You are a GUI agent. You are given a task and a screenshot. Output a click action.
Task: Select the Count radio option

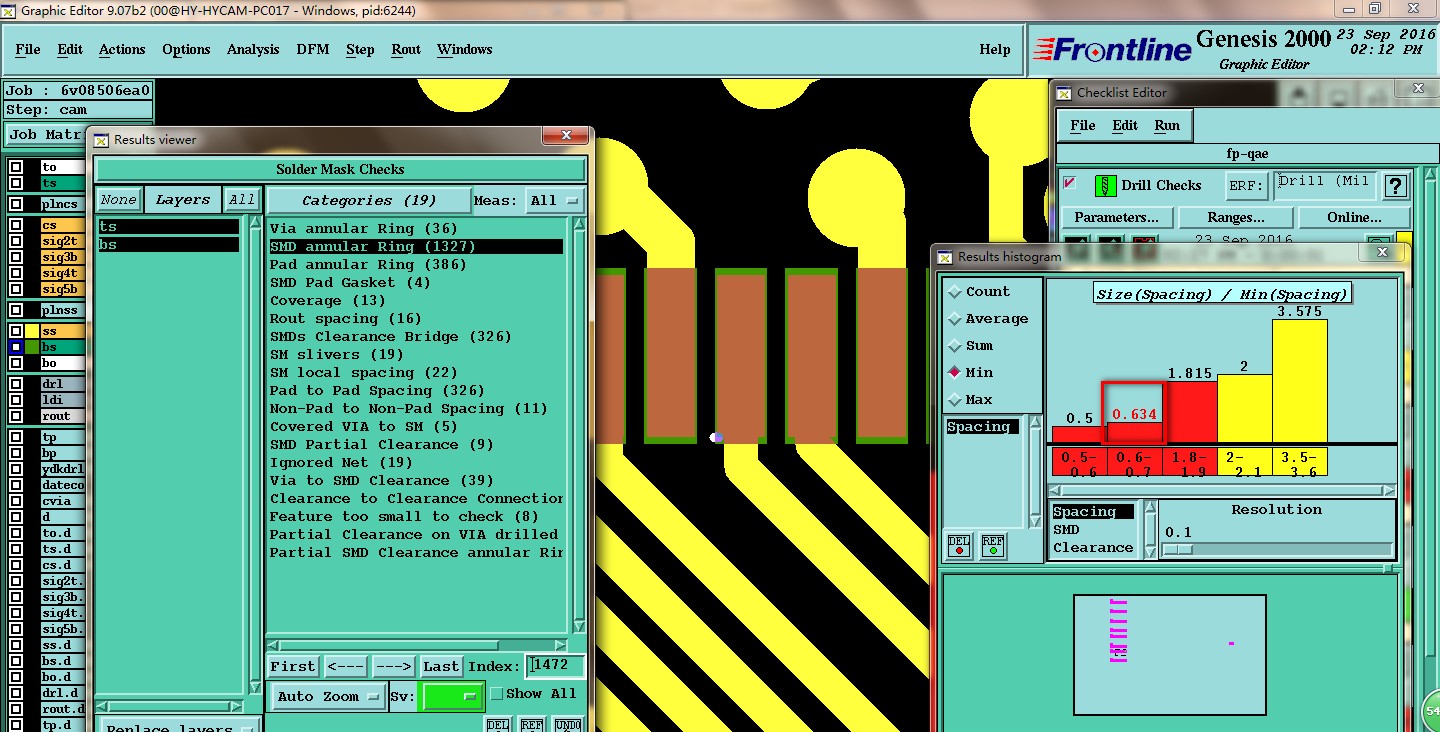pos(954,292)
